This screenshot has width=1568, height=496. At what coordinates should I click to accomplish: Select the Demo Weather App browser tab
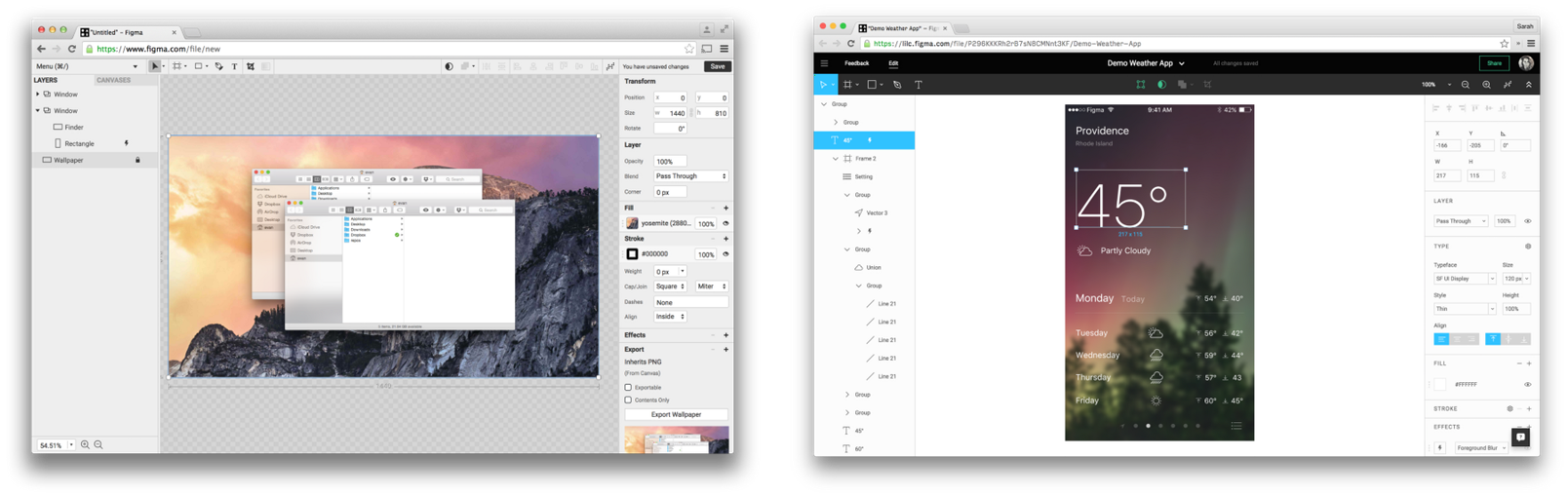tap(904, 28)
